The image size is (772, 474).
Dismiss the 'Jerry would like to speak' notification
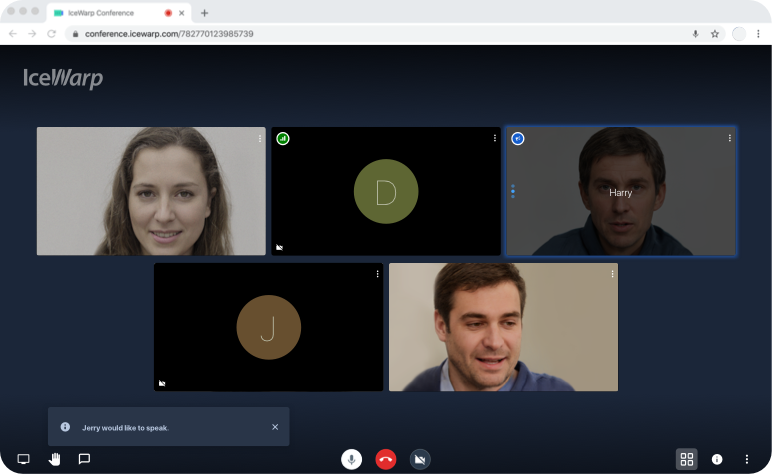click(275, 427)
